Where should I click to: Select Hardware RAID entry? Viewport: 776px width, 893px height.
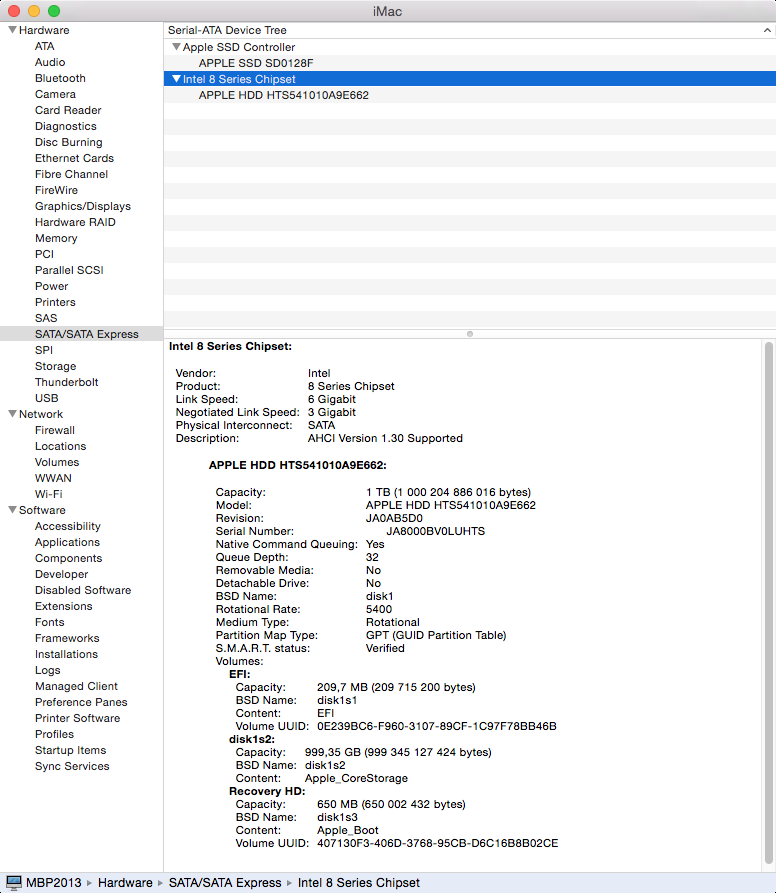(75, 222)
